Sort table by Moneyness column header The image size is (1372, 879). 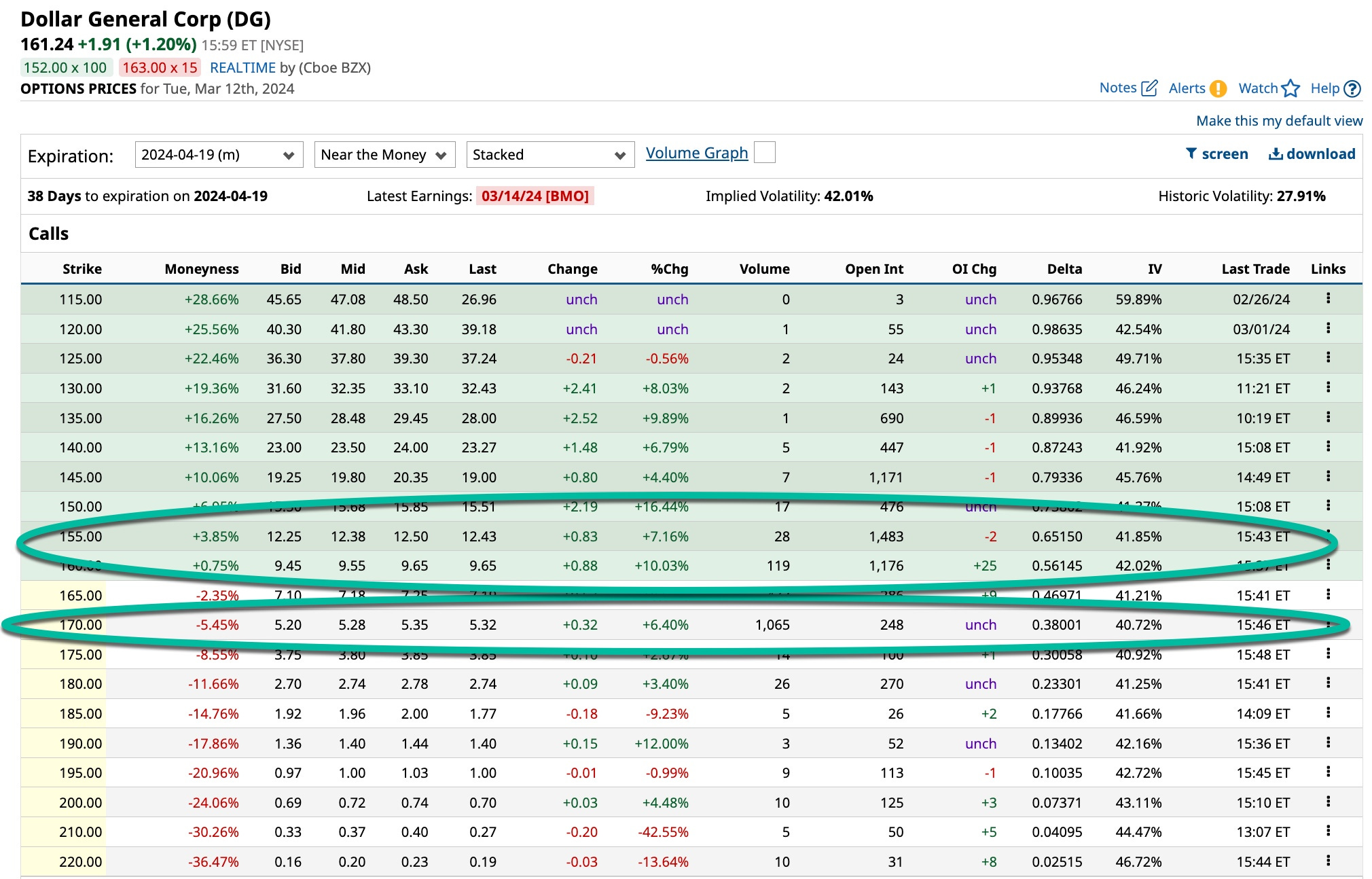point(202,269)
